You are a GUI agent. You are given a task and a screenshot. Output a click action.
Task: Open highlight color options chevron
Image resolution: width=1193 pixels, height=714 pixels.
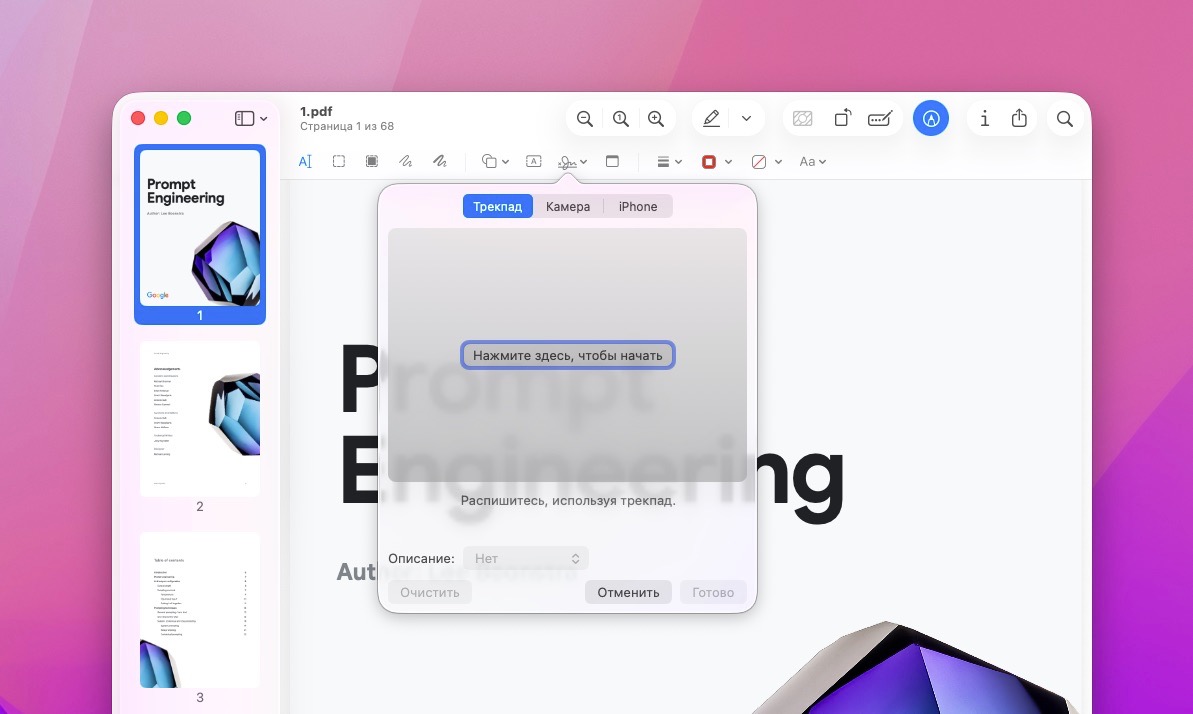746,119
